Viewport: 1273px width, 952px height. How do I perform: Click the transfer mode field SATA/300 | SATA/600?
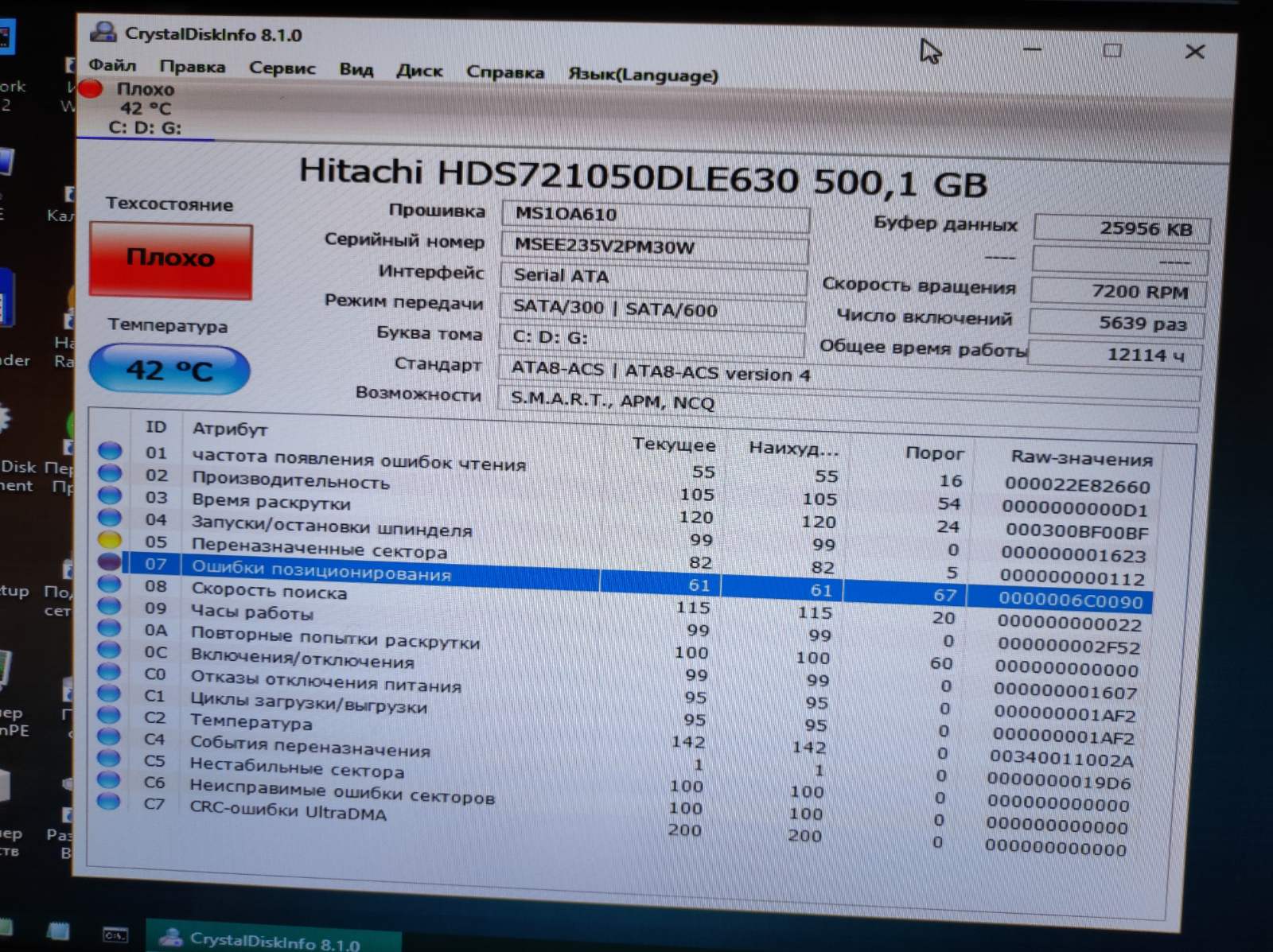click(652, 309)
